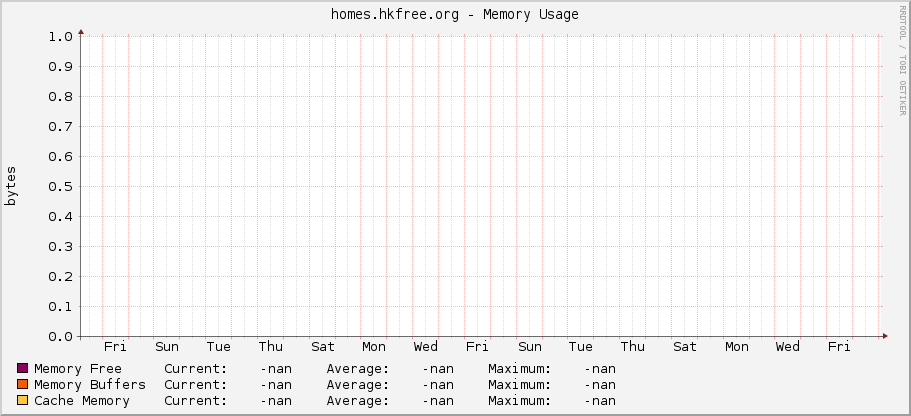Click the 'Cache Memory' legend label
911x416 pixels.
pos(82,400)
